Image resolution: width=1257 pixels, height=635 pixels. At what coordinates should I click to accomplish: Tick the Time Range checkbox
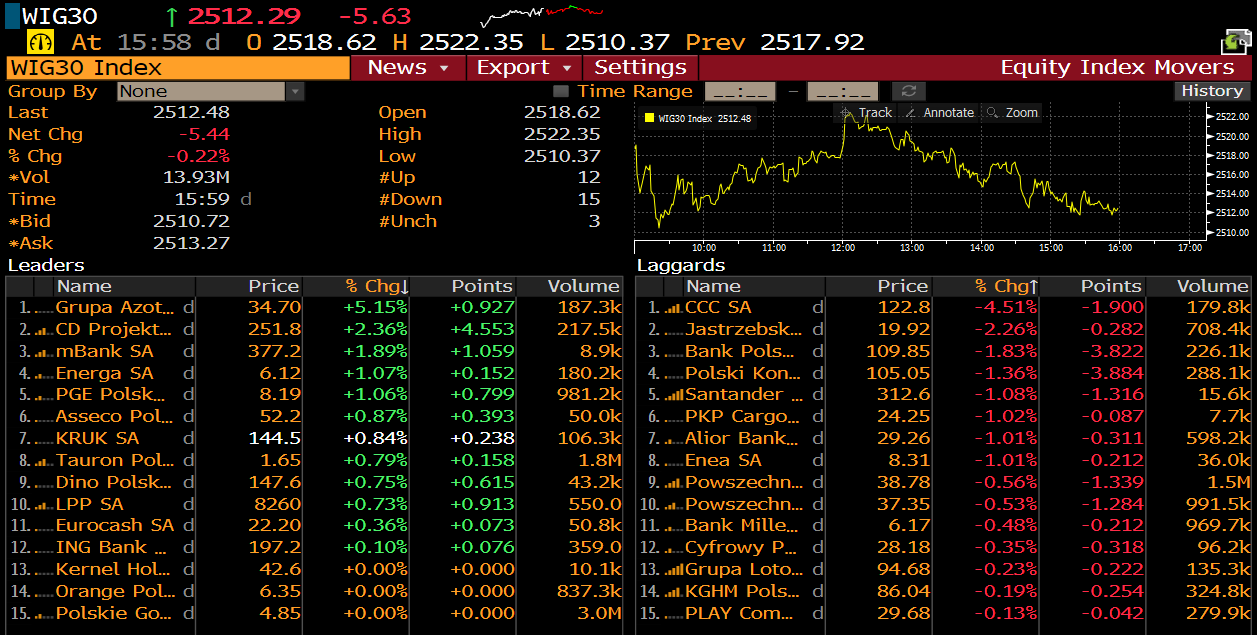point(561,91)
